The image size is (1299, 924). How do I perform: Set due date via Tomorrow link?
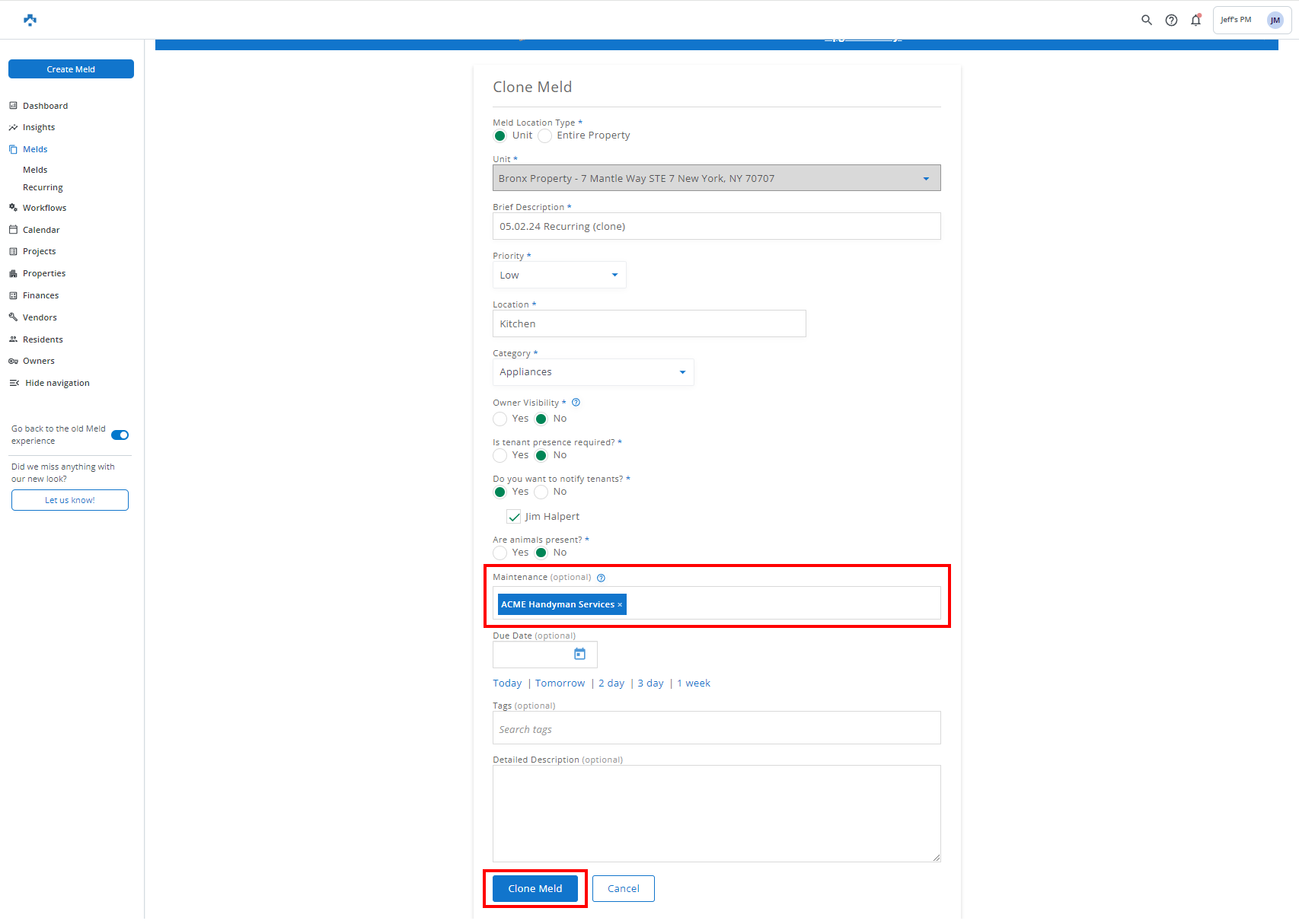(x=560, y=683)
